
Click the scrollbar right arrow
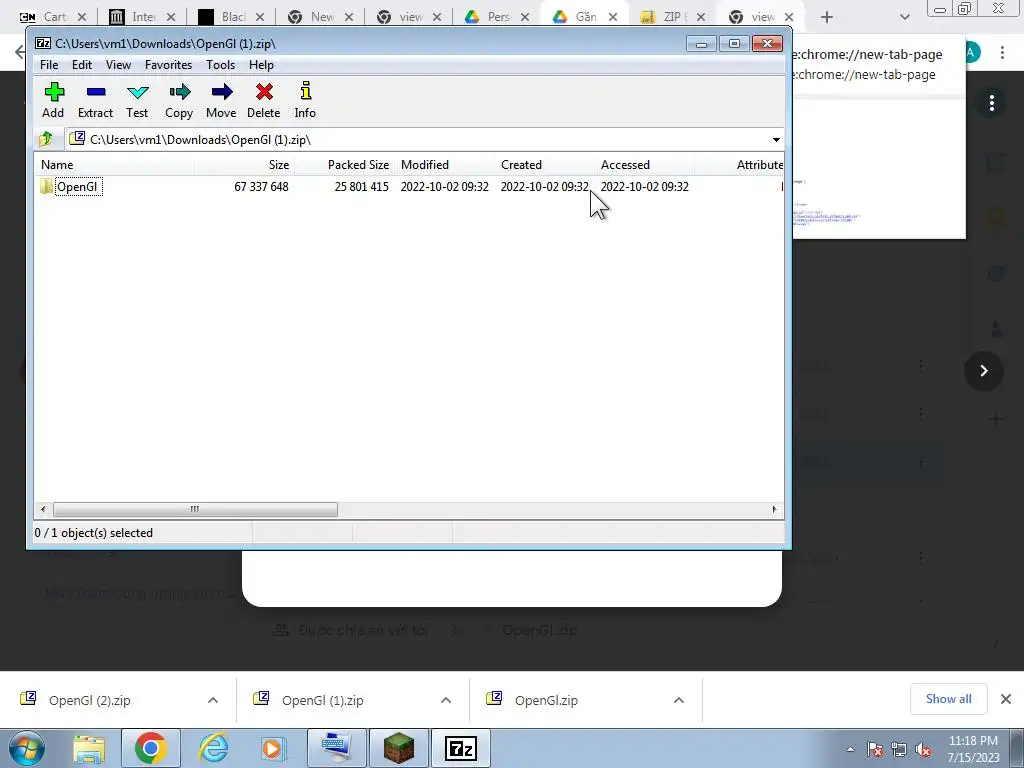[x=774, y=509]
